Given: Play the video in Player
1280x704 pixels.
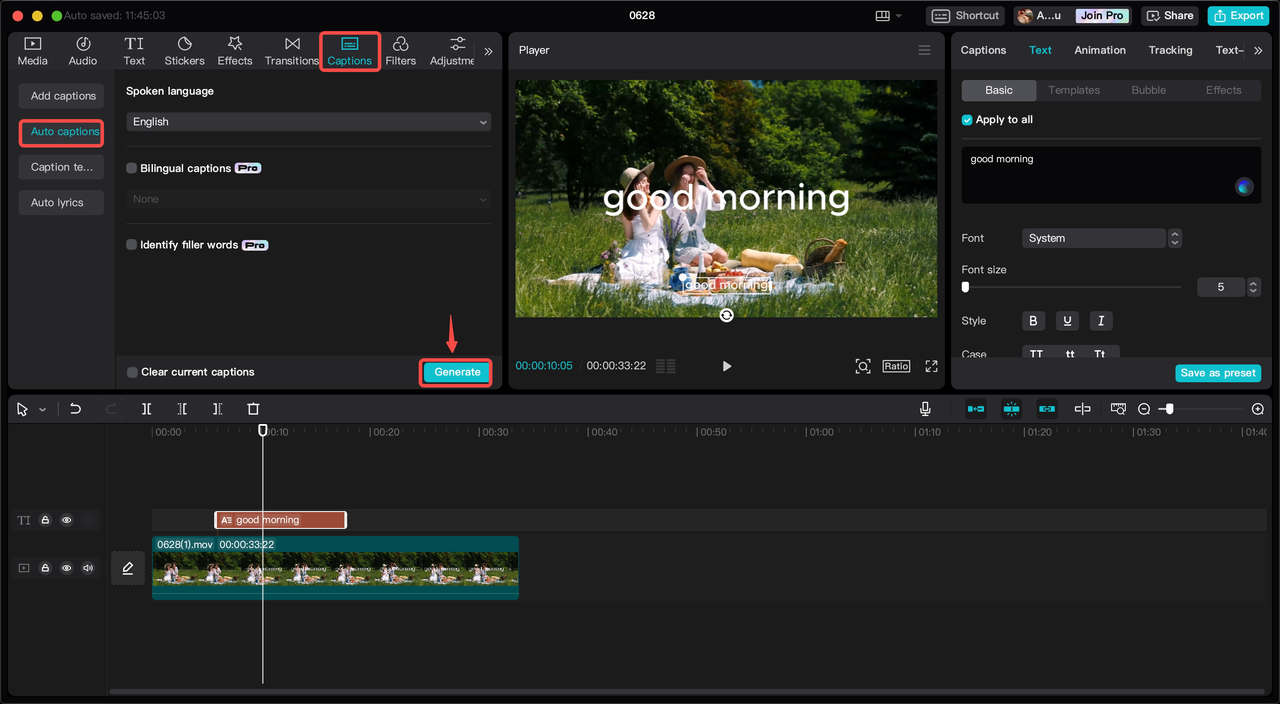Looking at the screenshot, I should point(727,366).
